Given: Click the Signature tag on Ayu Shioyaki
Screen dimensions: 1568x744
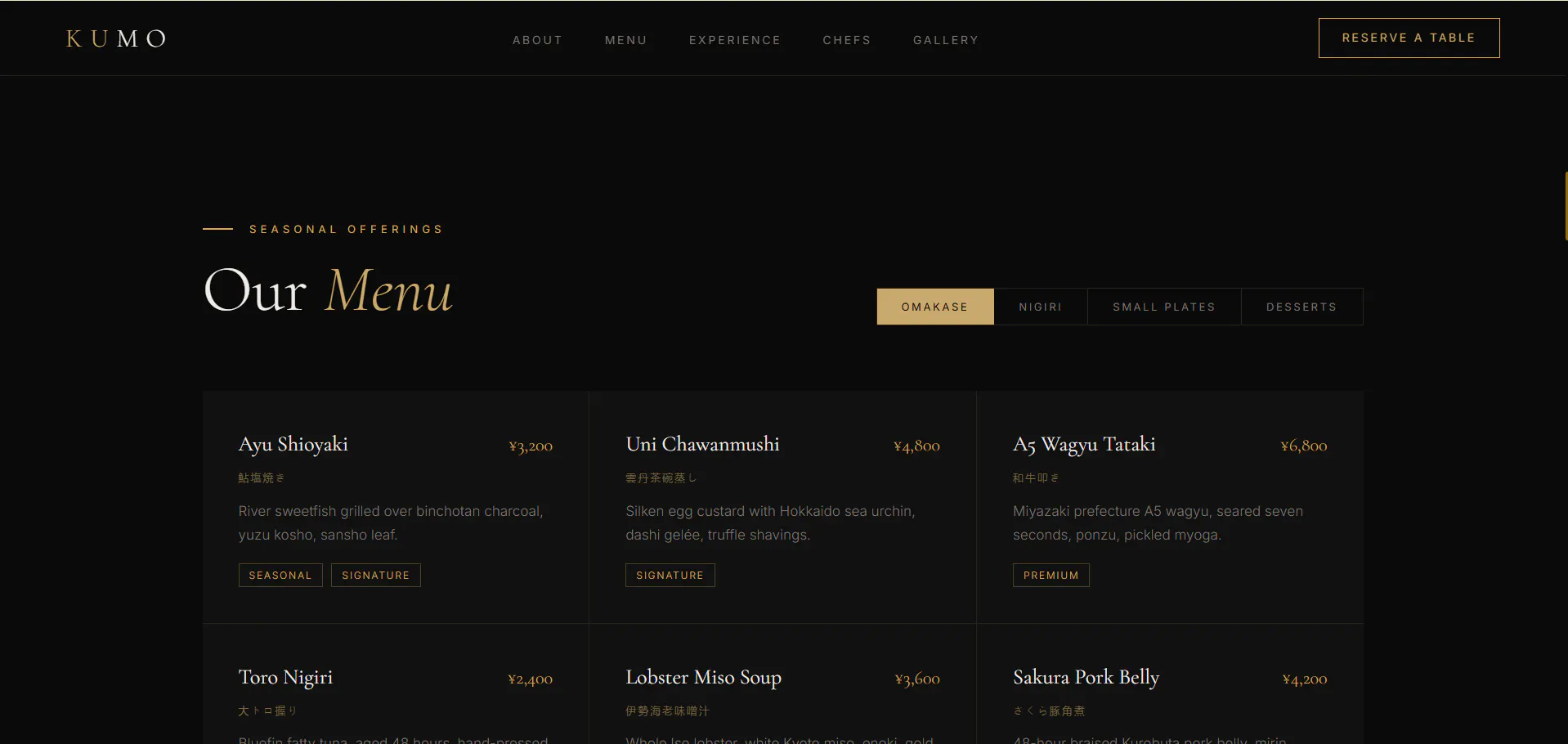Looking at the screenshot, I should tap(376, 575).
